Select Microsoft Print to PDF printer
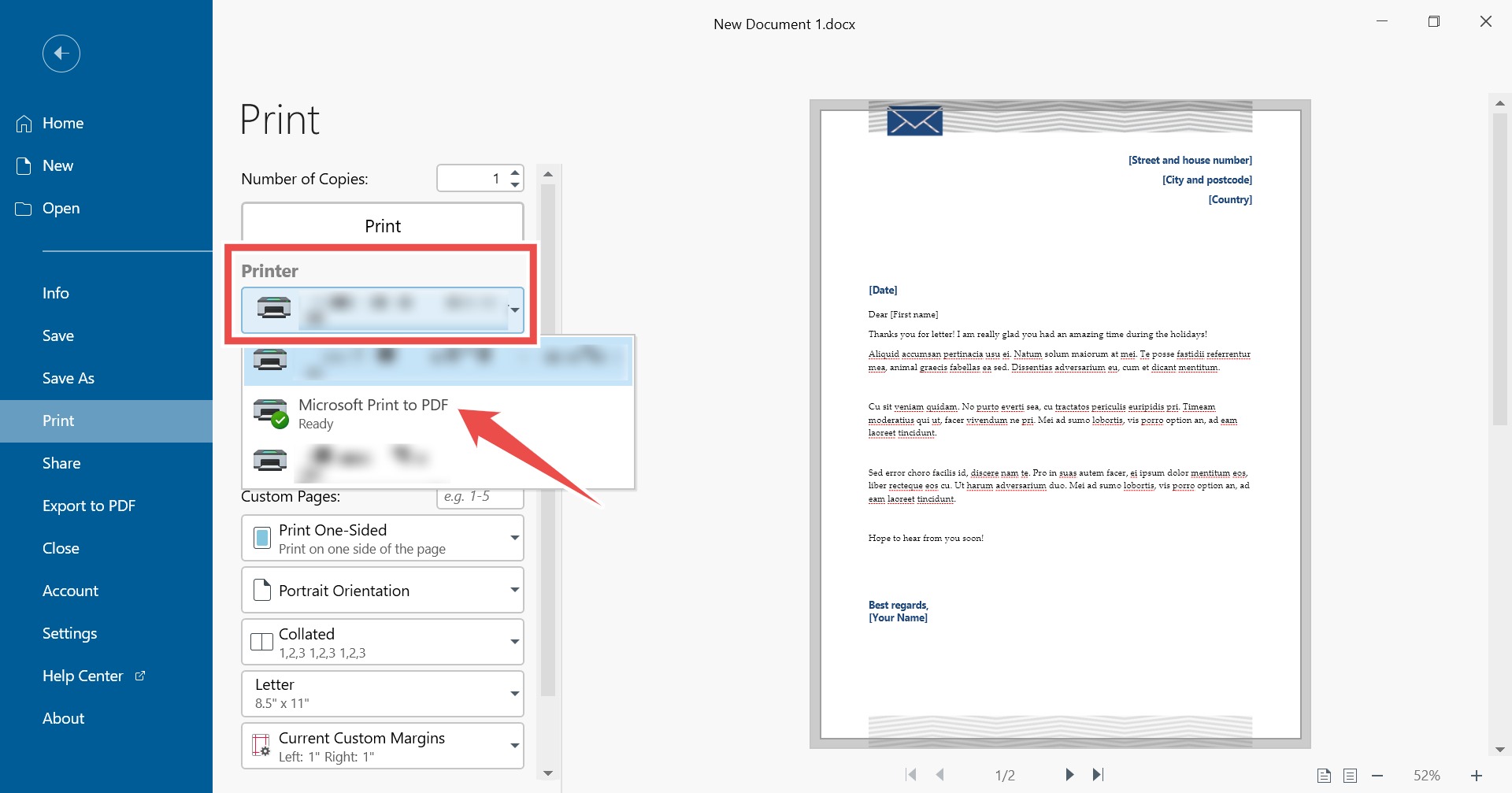 pyautogui.click(x=372, y=413)
